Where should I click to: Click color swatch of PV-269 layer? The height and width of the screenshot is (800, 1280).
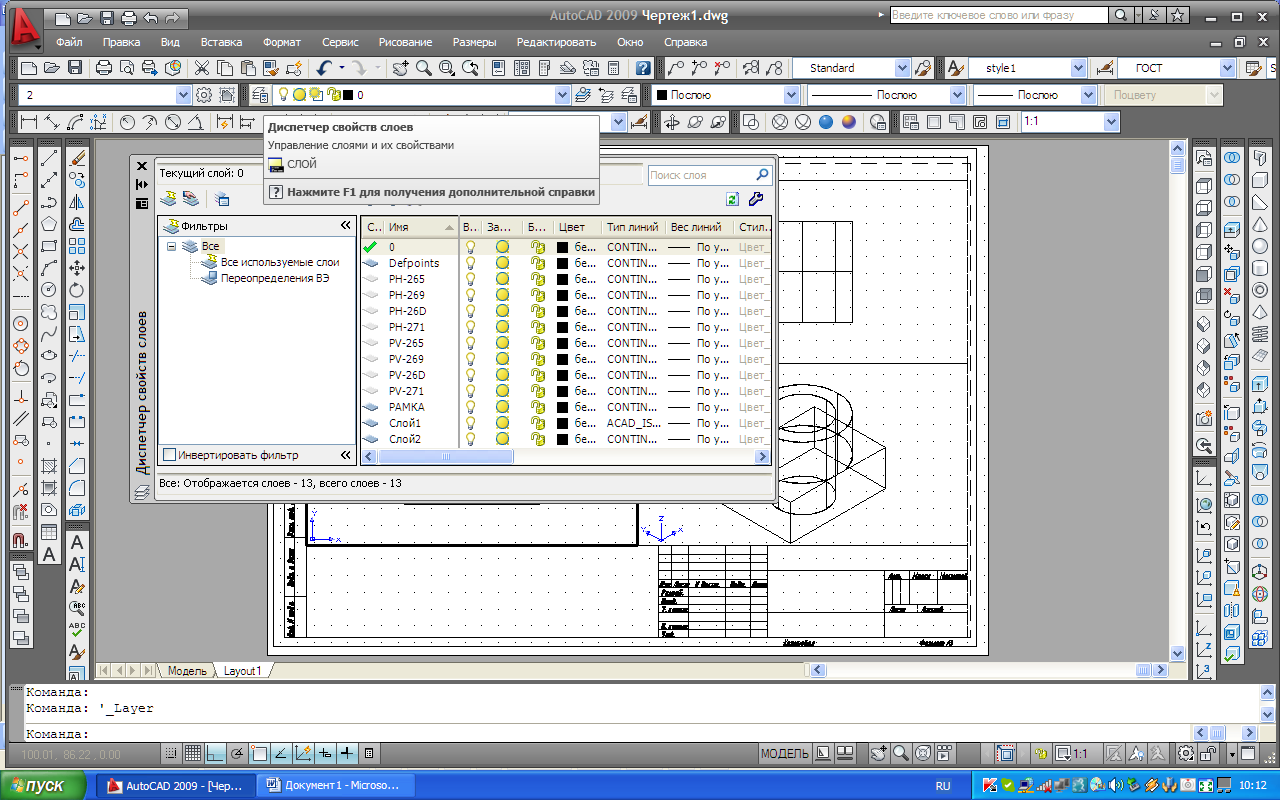click(562, 359)
